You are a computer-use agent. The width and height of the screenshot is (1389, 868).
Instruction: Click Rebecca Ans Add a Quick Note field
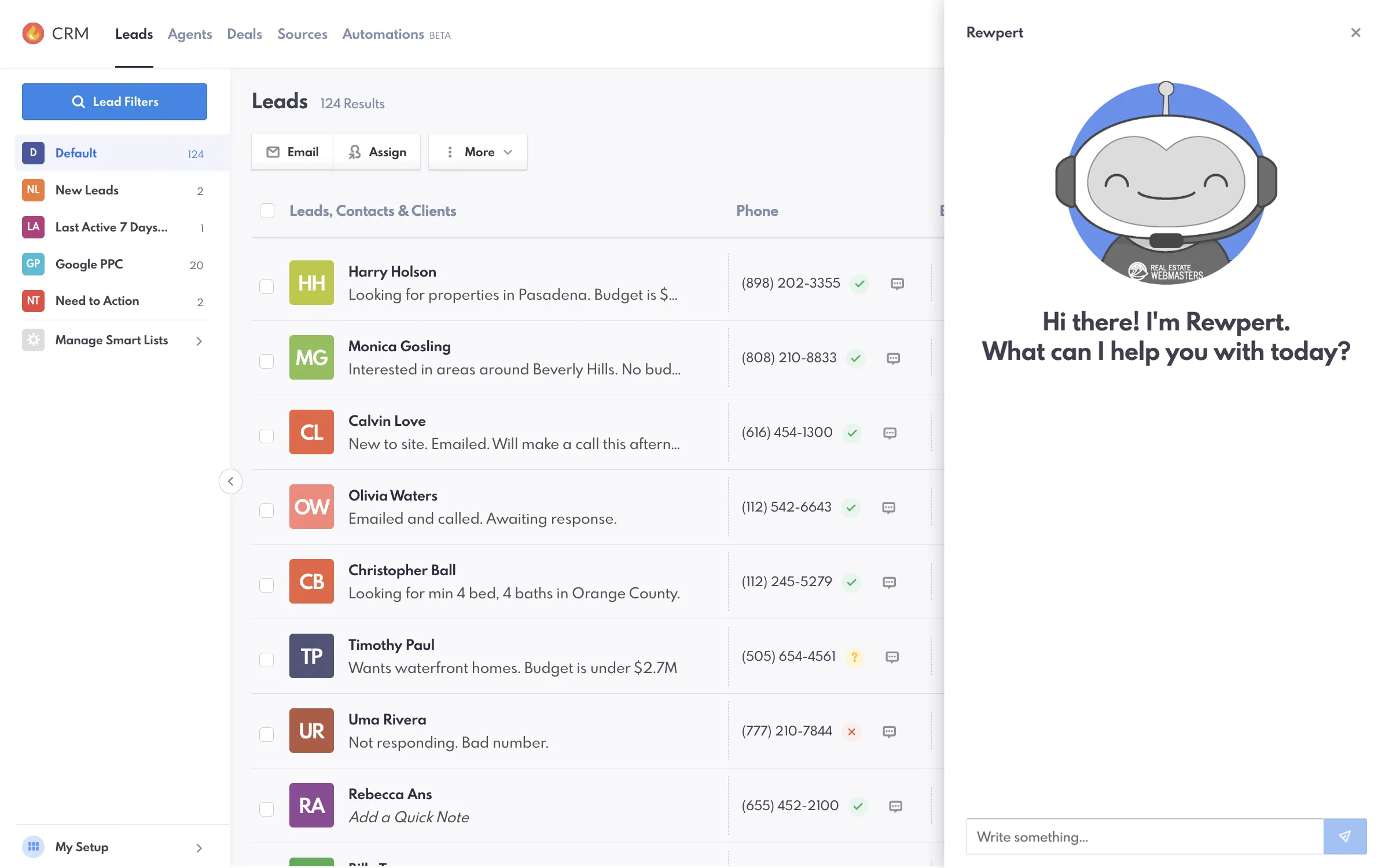click(x=409, y=817)
